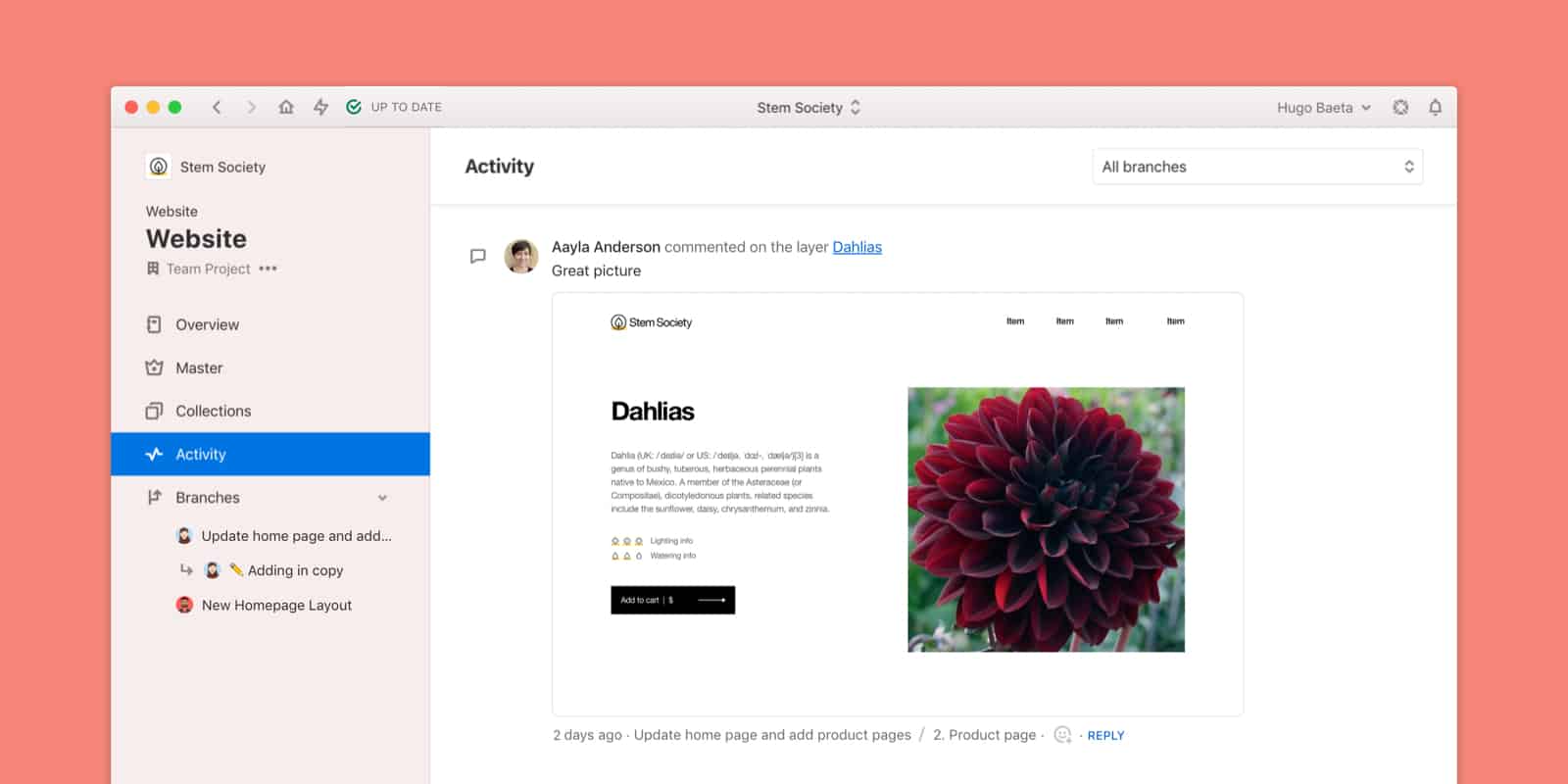The width and height of the screenshot is (1568, 784).
Task: Click the Team Project building icon
Action: (153, 269)
